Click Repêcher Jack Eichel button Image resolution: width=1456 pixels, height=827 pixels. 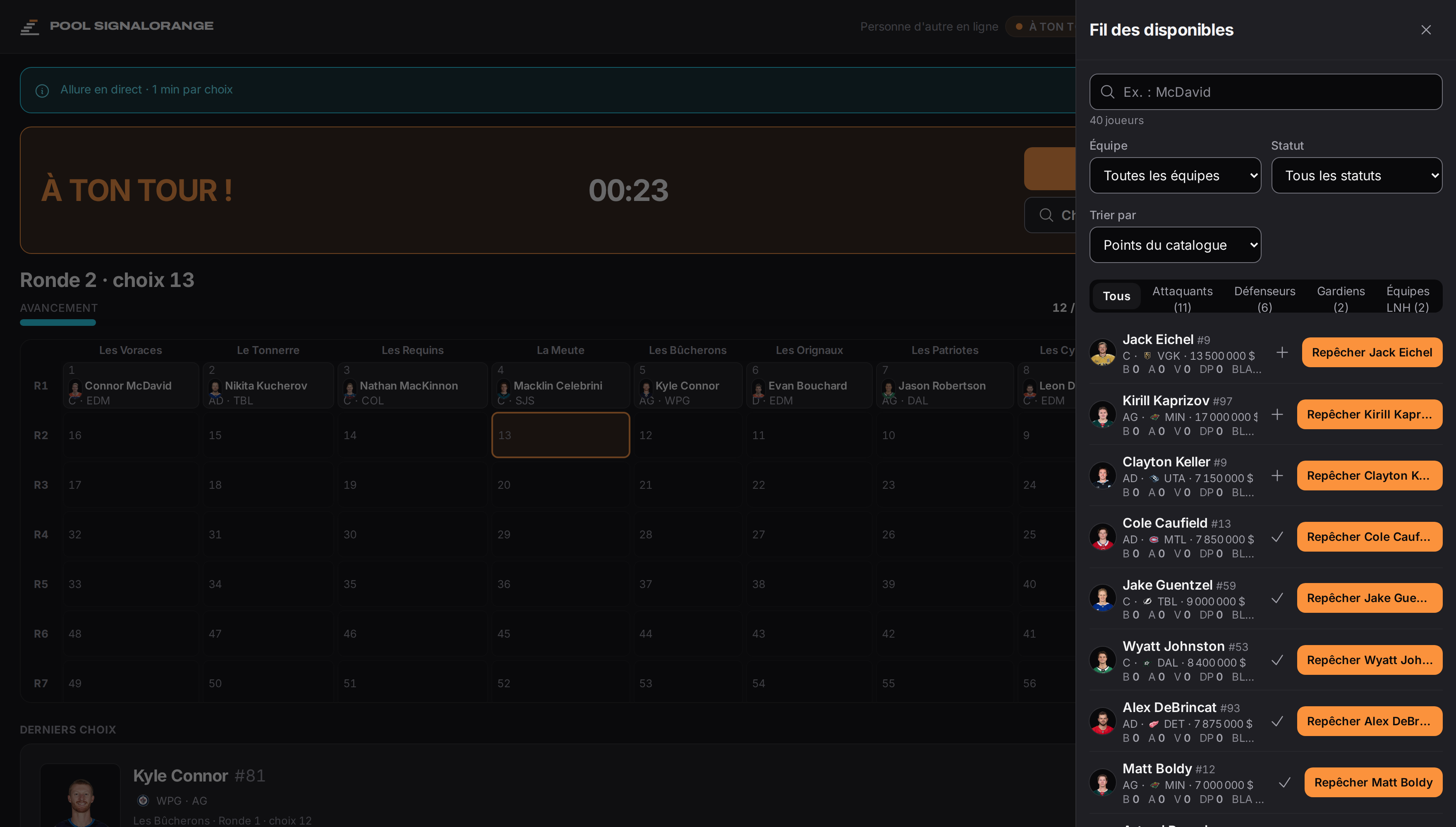[x=1372, y=353]
